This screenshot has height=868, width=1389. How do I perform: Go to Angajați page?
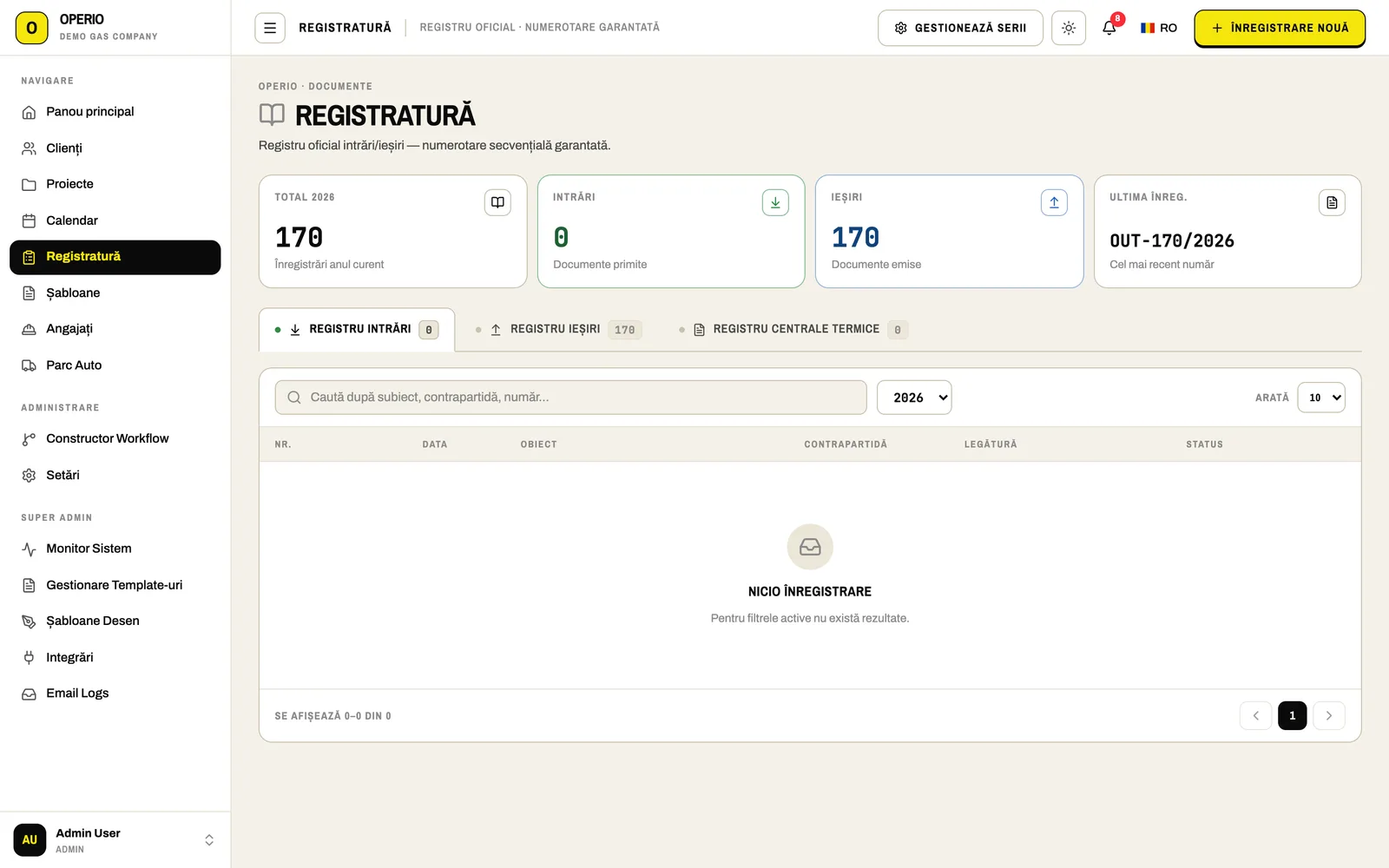pyautogui.click(x=115, y=329)
